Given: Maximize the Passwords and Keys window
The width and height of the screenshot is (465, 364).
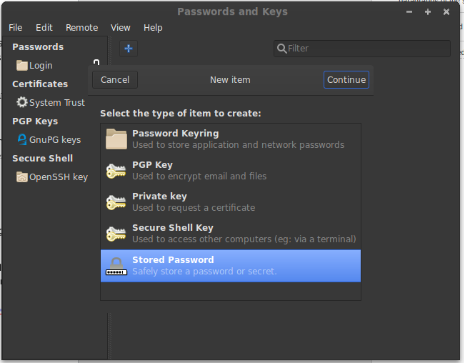Looking at the screenshot, I should (428, 12).
